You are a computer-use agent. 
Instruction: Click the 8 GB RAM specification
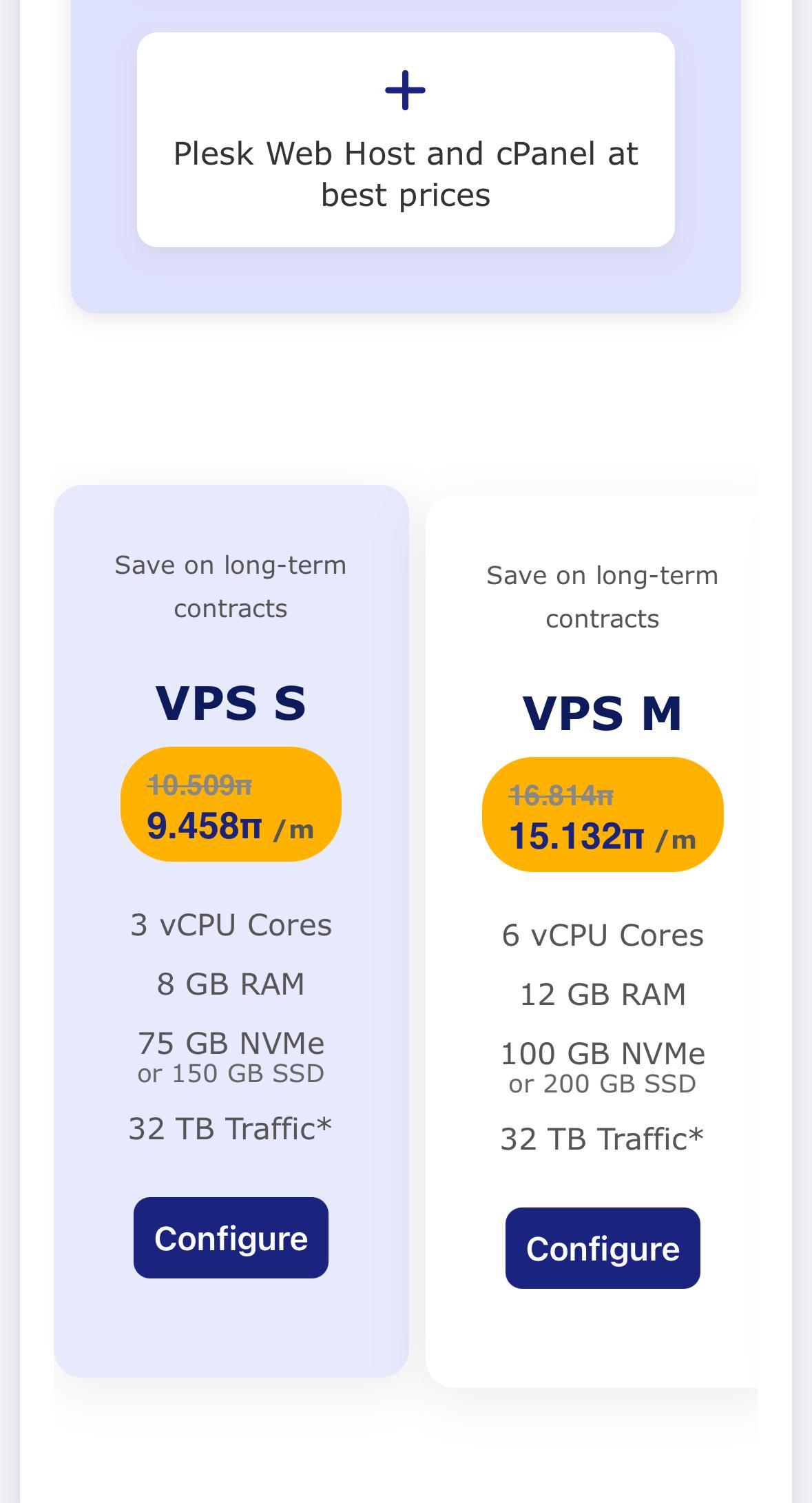pos(231,984)
